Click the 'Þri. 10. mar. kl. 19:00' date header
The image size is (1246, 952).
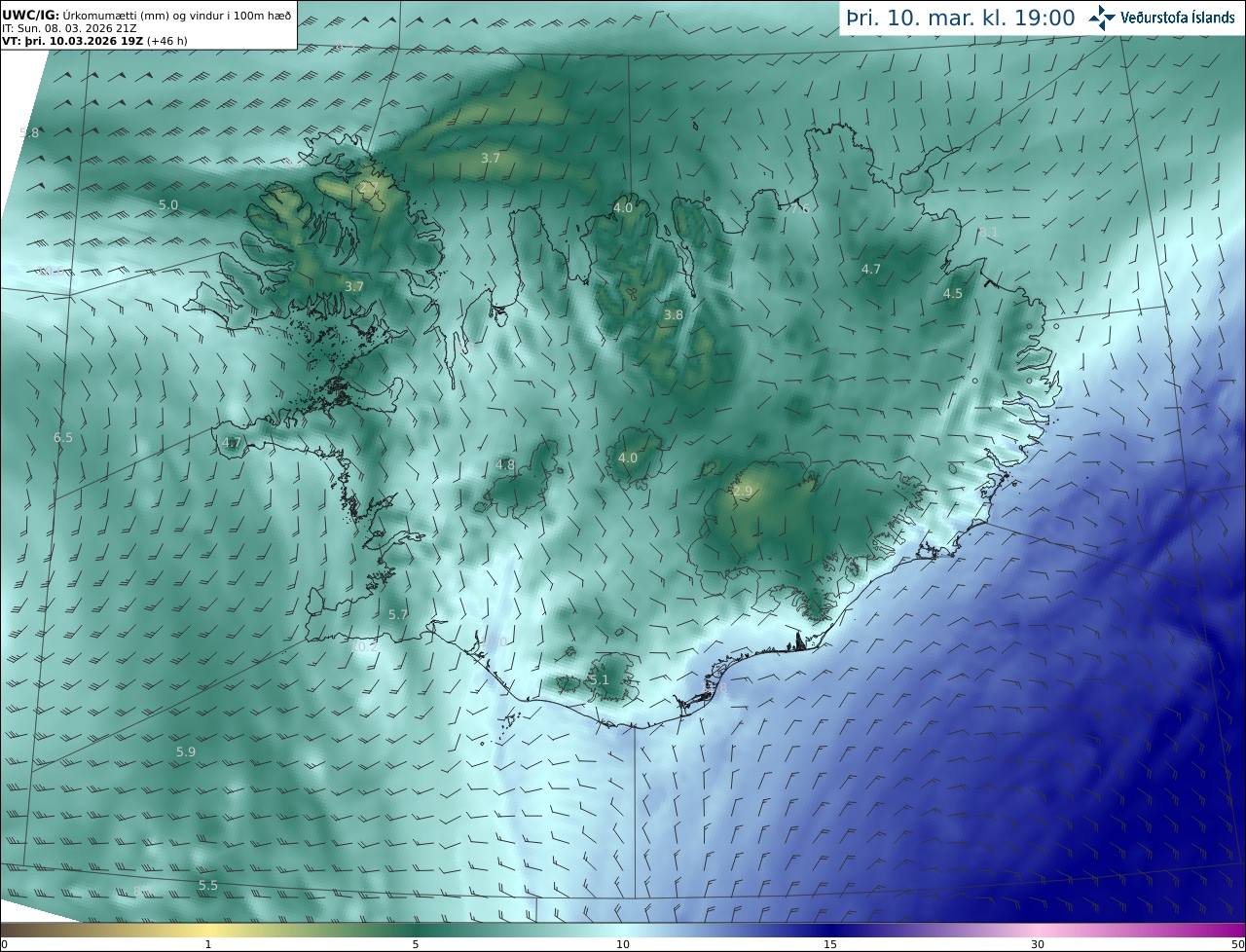pyautogui.click(x=961, y=18)
